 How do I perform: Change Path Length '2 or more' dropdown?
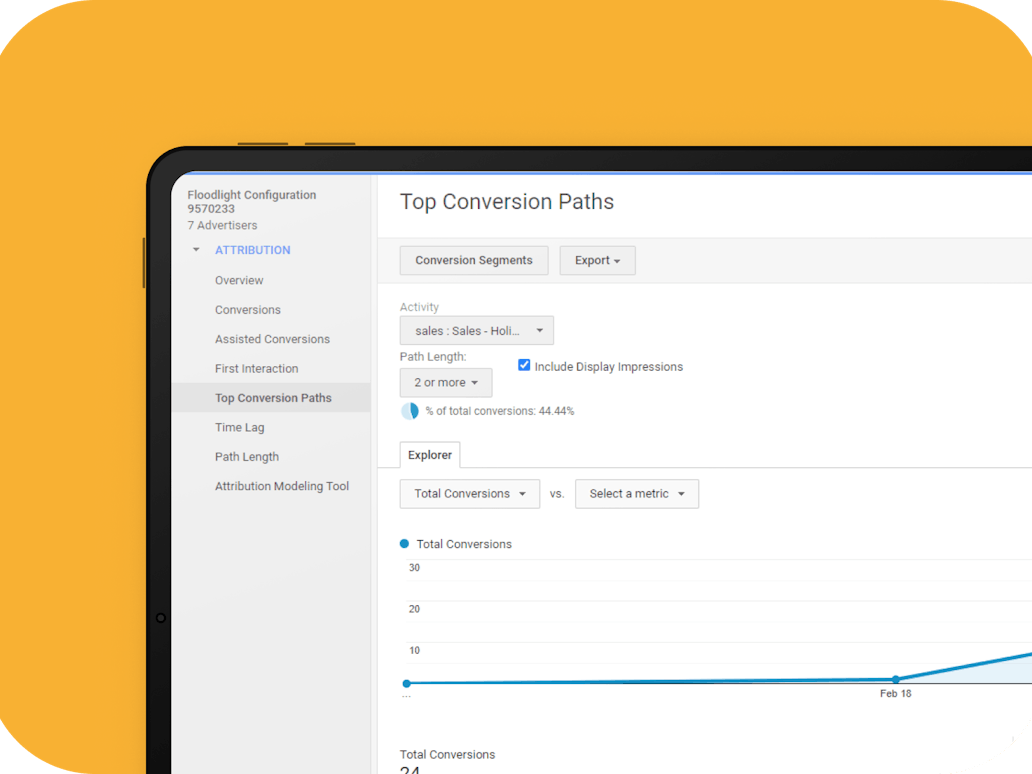pyautogui.click(x=446, y=382)
